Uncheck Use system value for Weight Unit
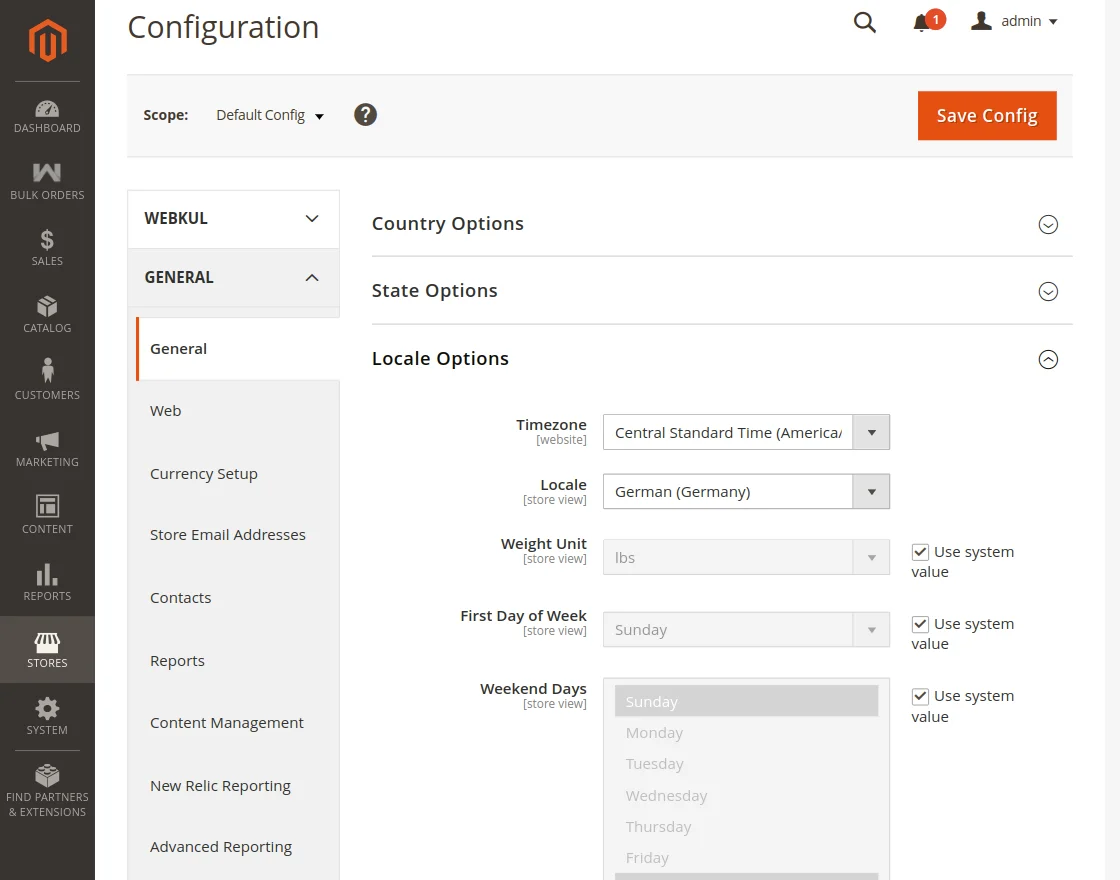Image resolution: width=1120 pixels, height=880 pixels. (919, 551)
